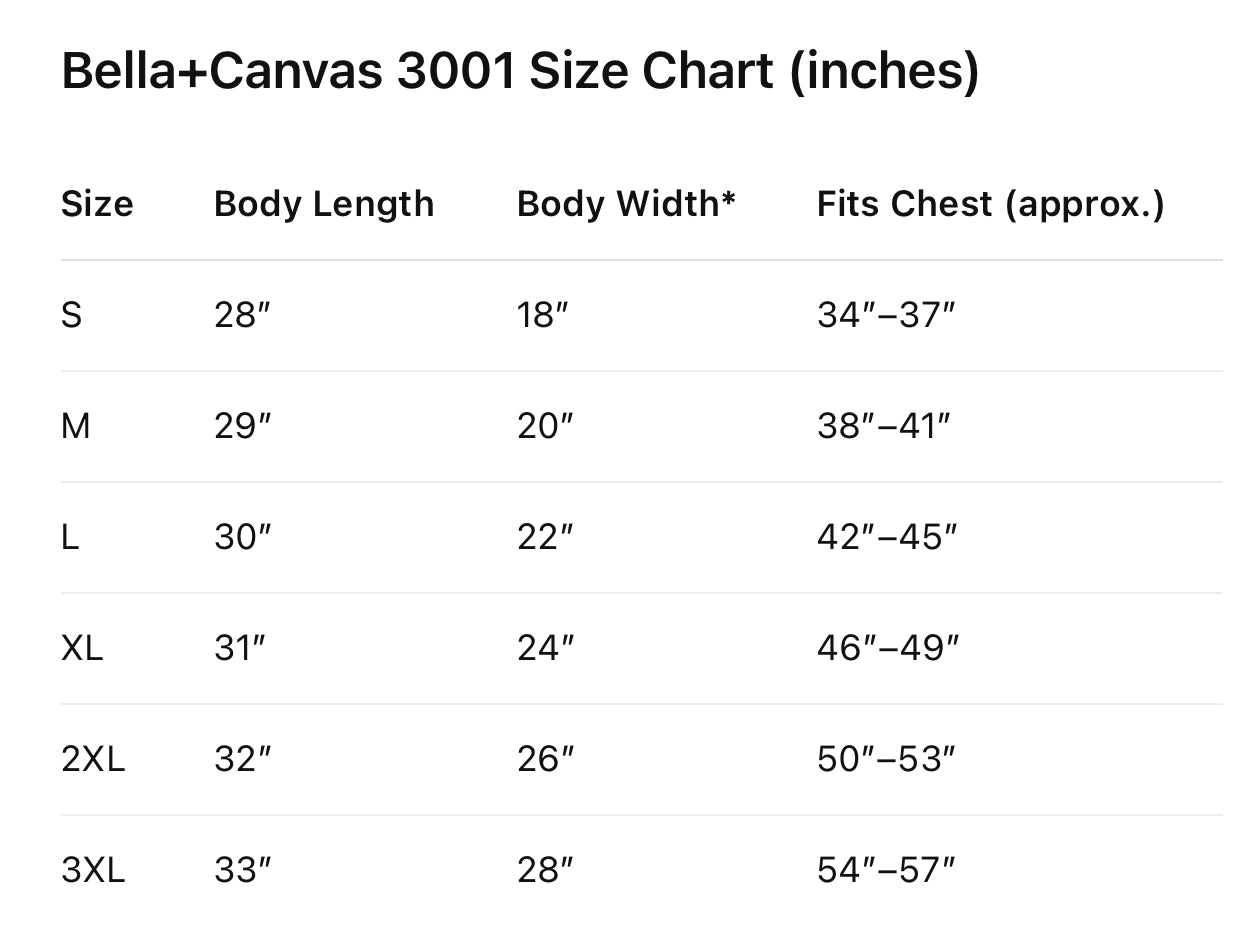Click the 50″–53″ chest range cell
This screenshot has height=945, width=1242.
886,760
